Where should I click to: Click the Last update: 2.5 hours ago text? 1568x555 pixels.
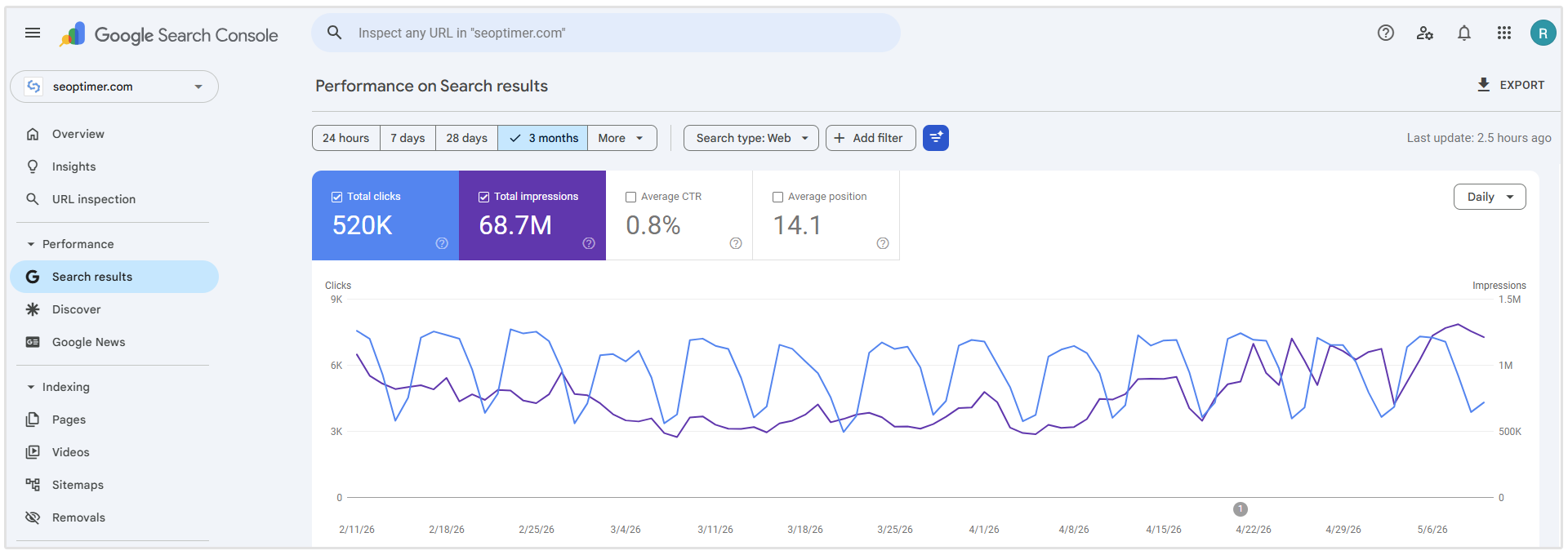coord(1479,138)
